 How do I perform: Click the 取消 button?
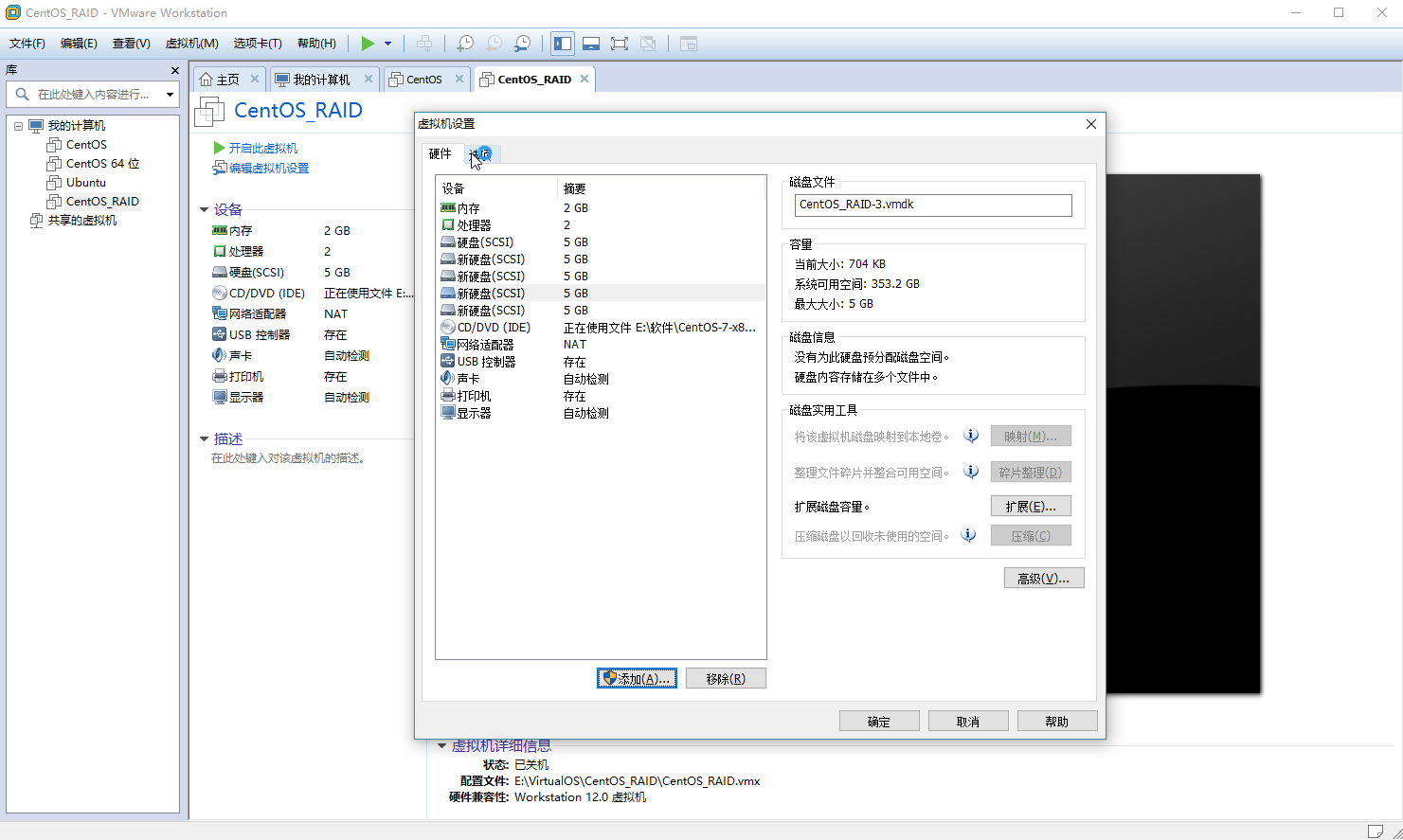click(x=968, y=722)
